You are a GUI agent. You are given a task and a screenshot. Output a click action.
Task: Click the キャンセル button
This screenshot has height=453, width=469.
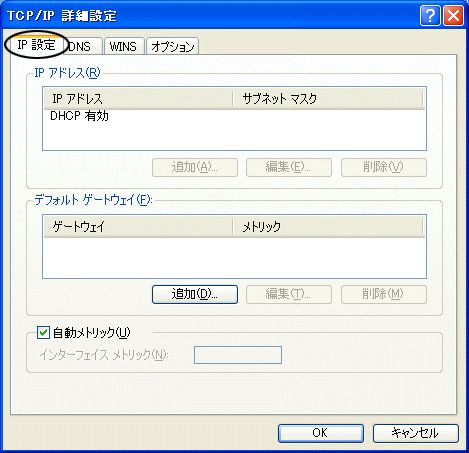coord(415,433)
